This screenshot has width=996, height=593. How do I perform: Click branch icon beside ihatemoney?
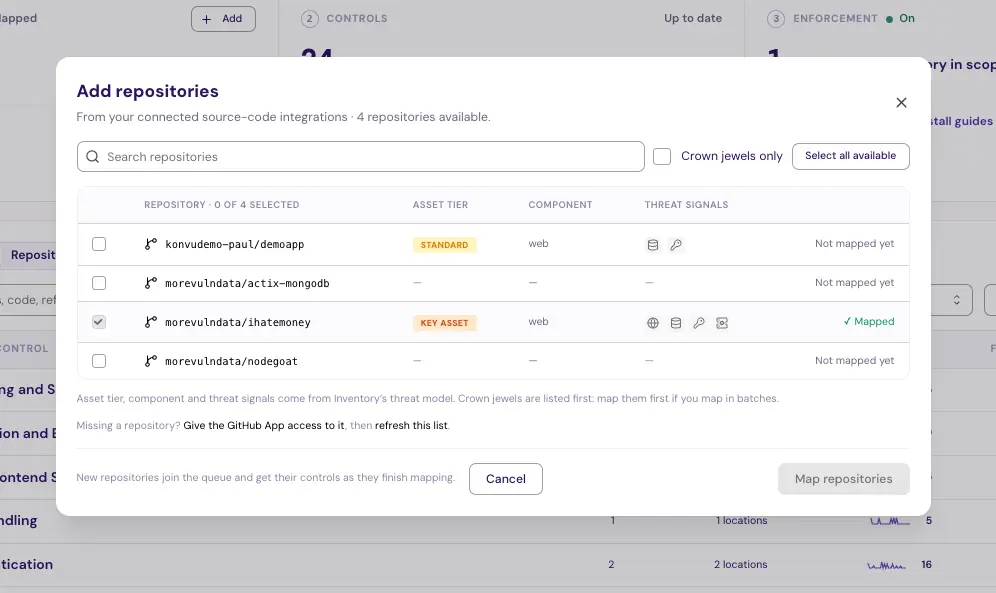tap(151, 322)
